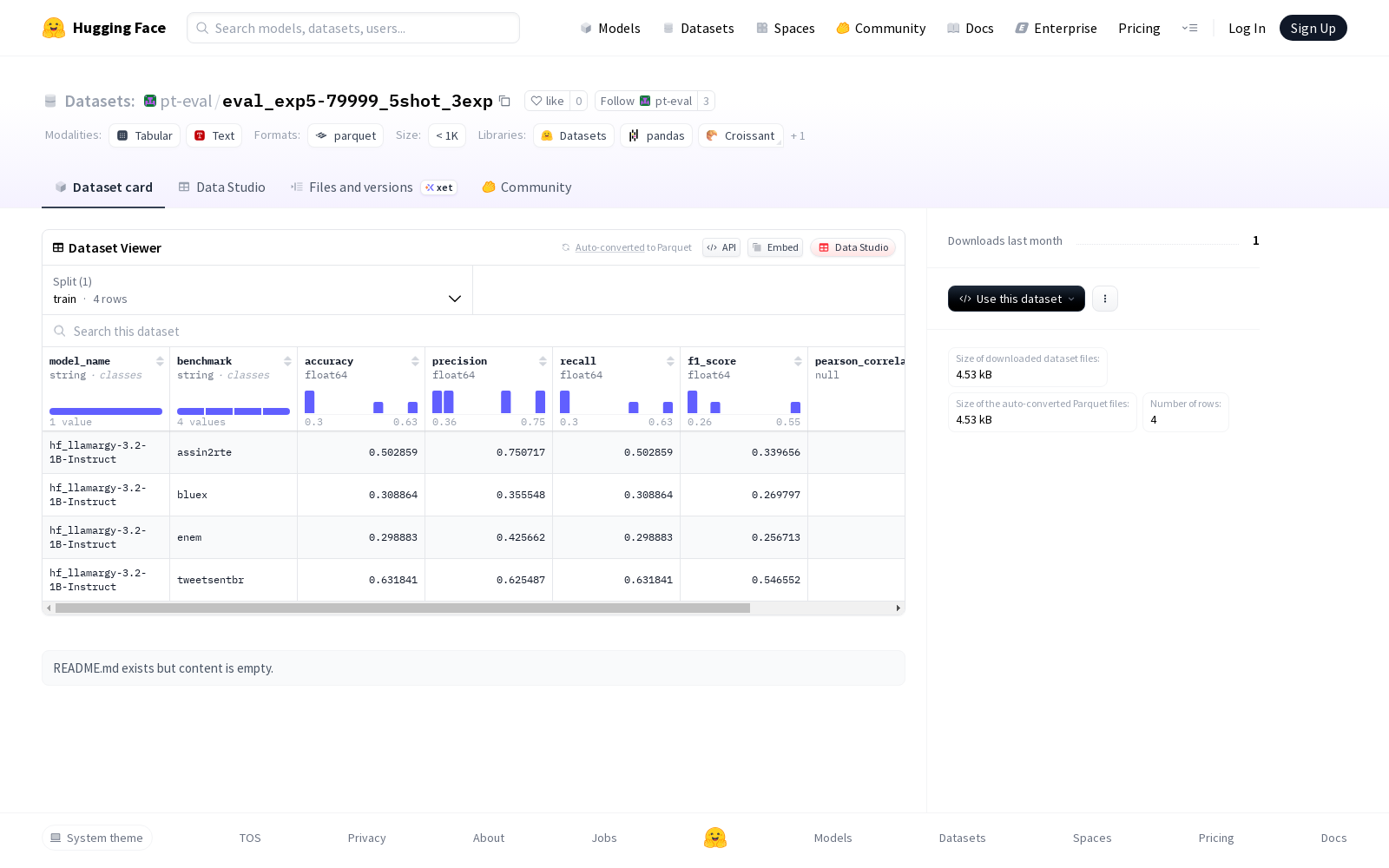Image resolution: width=1389 pixels, height=868 pixels.
Task: Open the navigation overflow menu icon
Action: (x=1189, y=28)
